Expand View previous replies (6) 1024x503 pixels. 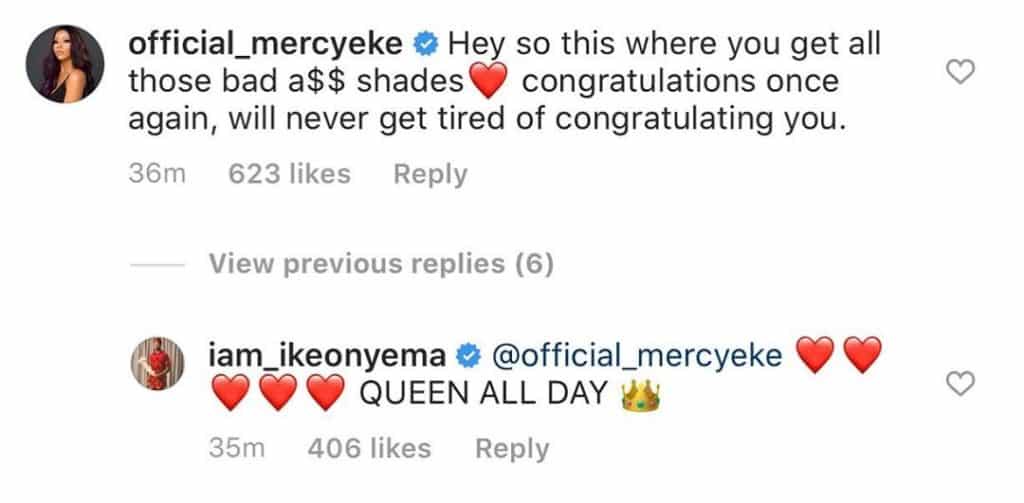(381, 264)
